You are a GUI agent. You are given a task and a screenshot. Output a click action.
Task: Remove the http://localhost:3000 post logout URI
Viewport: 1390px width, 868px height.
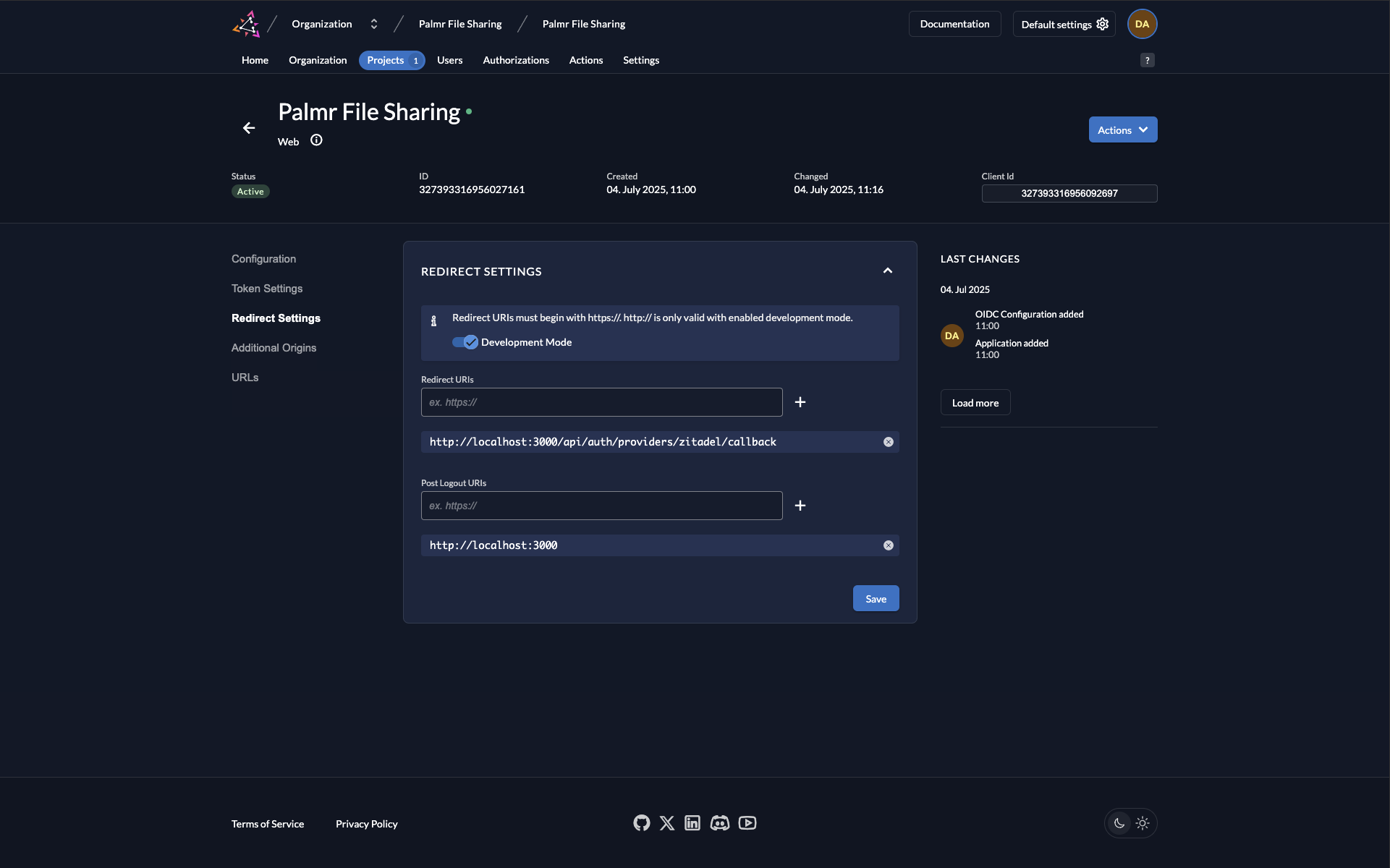coord(889,545)
